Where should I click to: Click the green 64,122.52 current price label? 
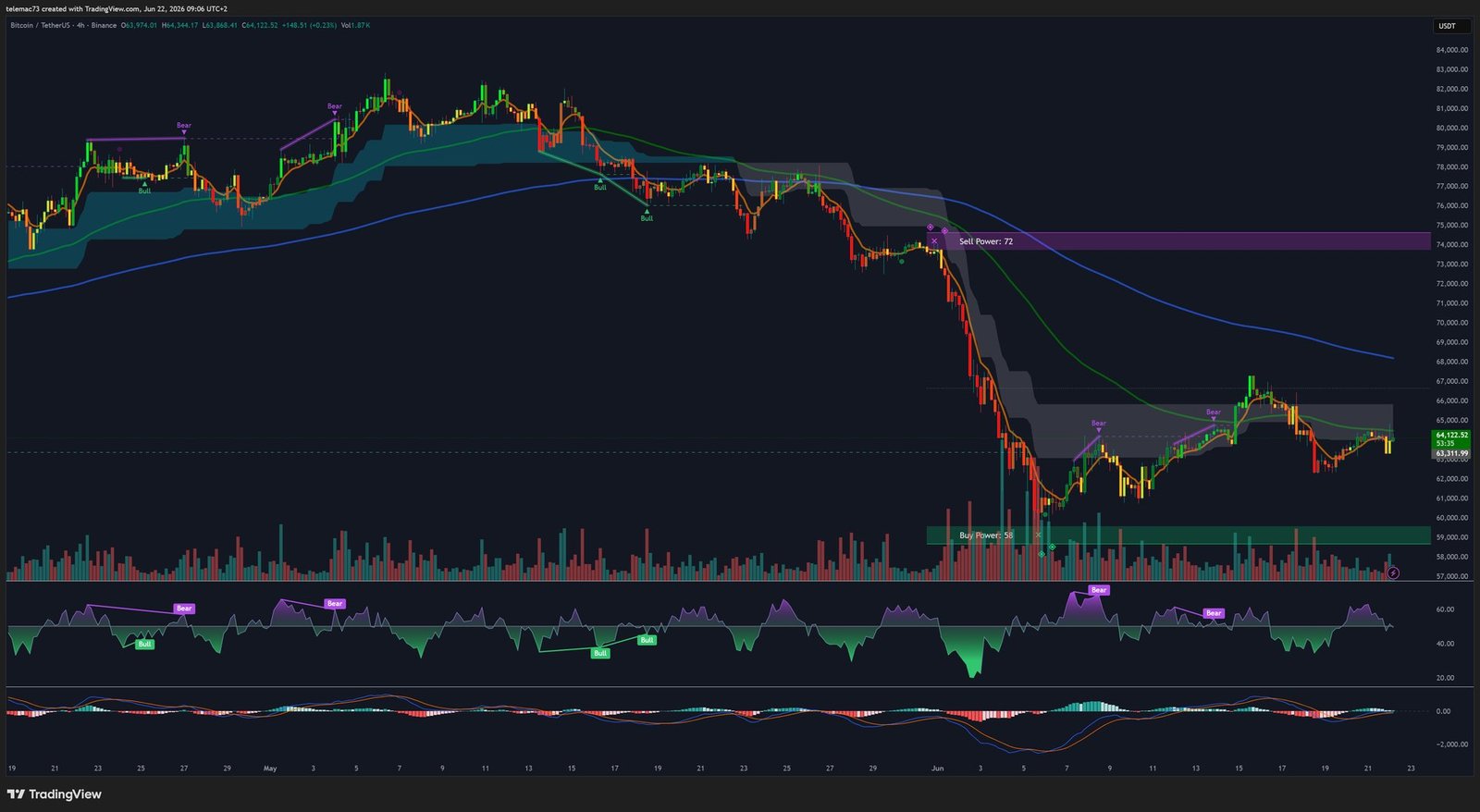(x=1452, y=435)
